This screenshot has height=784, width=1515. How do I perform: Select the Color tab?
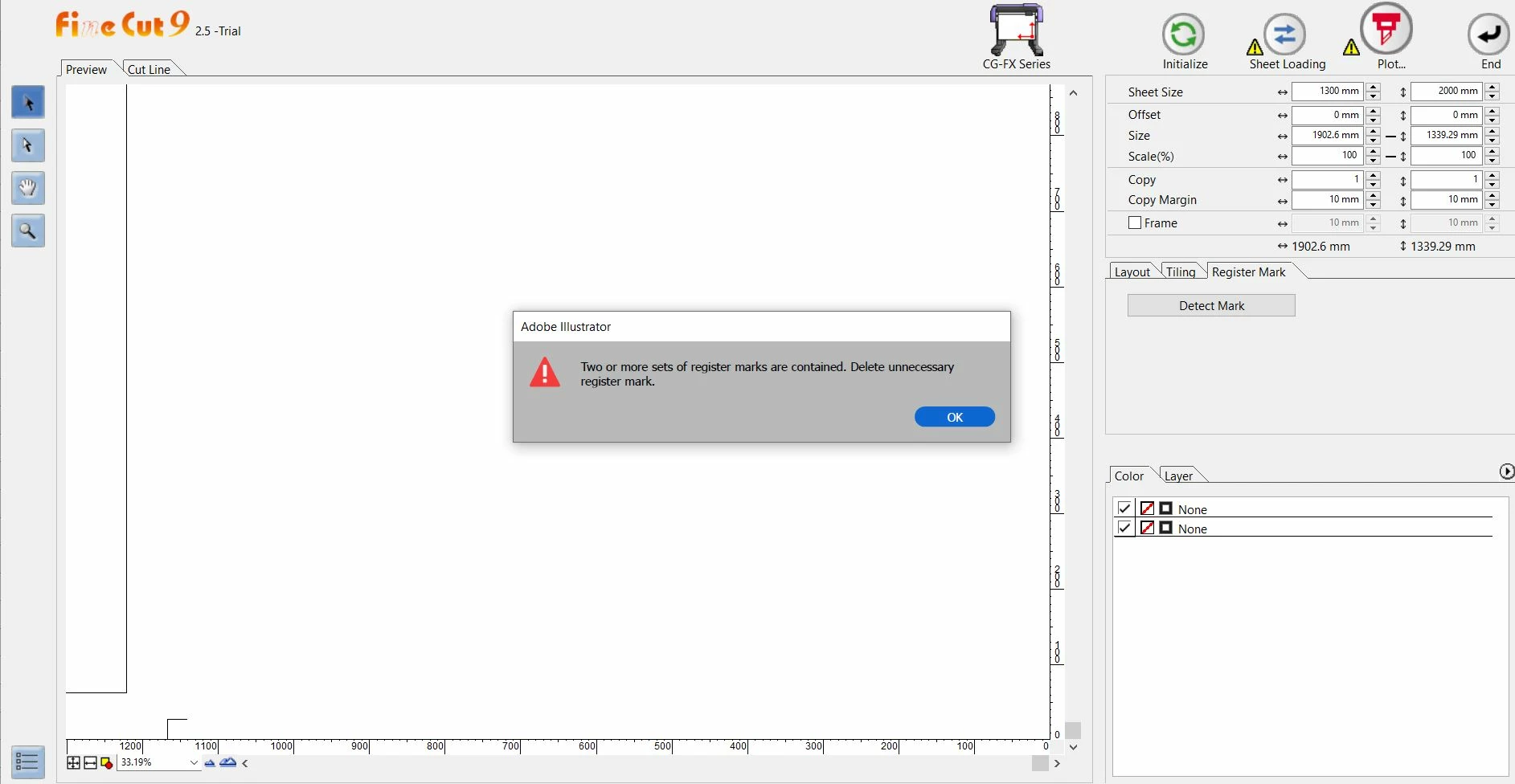coord(1129,476)
